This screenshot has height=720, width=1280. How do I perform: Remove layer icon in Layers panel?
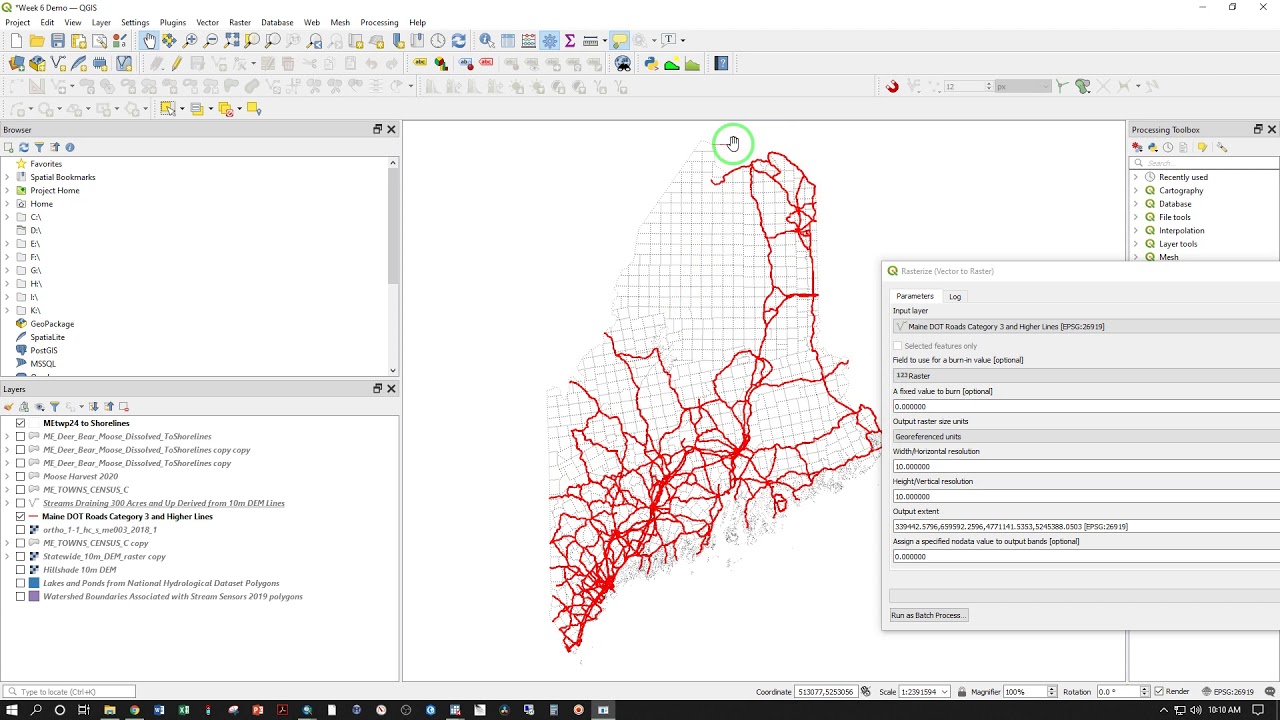(124, 407)
